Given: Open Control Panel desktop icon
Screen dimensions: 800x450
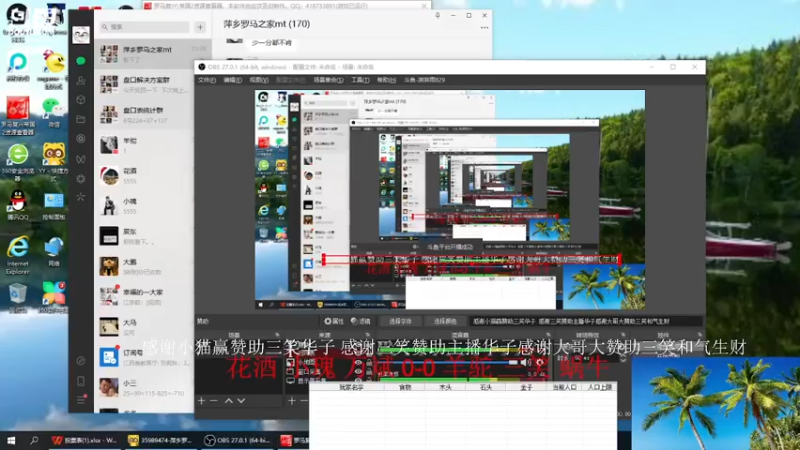Looking at the screenshot, I should click(x=54, y=206).
